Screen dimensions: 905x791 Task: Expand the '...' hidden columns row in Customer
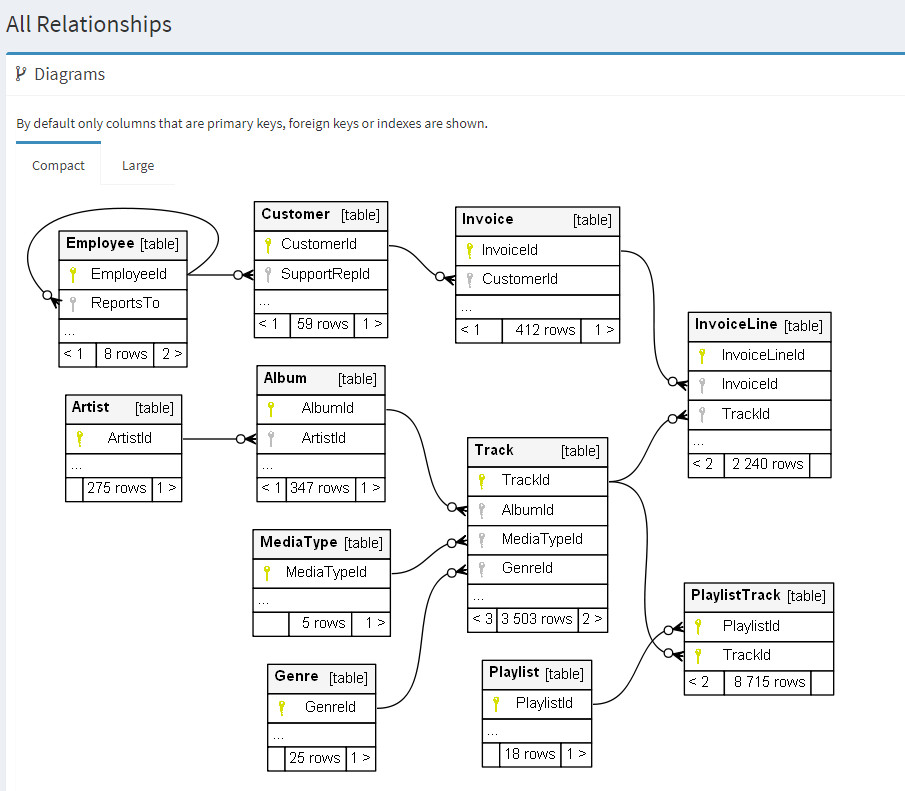tap(265, 301)
